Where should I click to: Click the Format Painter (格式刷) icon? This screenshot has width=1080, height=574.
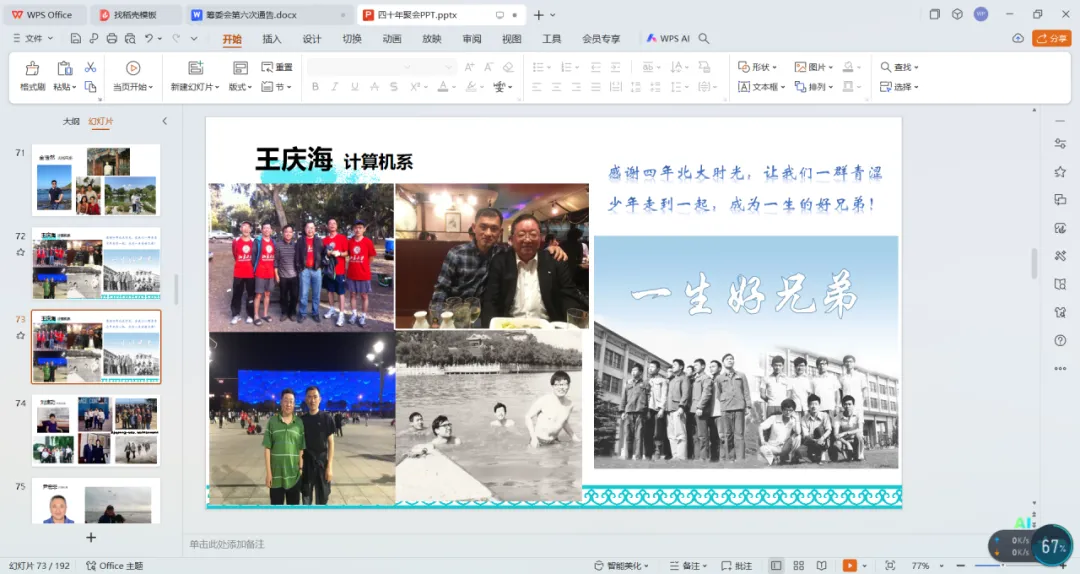point(32,68)
